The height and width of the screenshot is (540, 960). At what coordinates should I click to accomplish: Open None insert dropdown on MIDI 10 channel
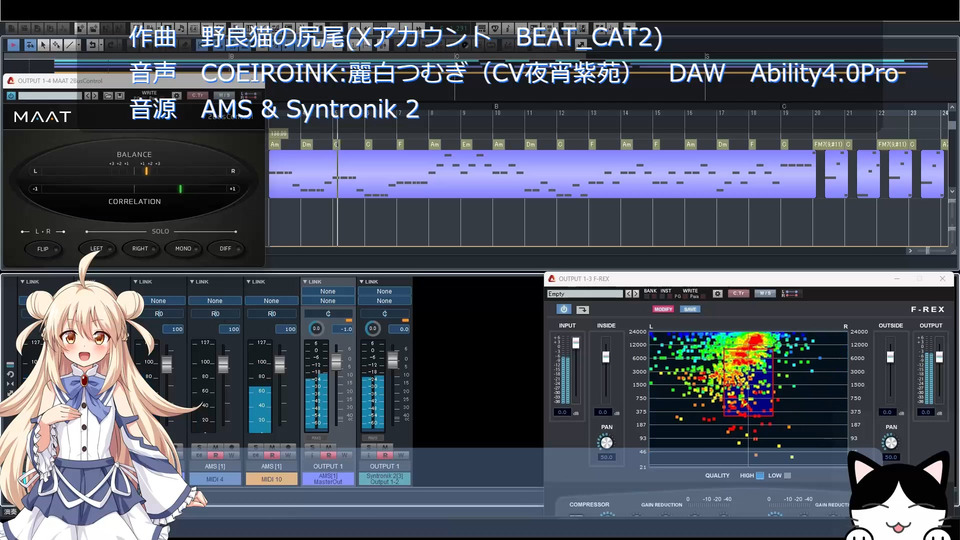click(x=271, y=301)
